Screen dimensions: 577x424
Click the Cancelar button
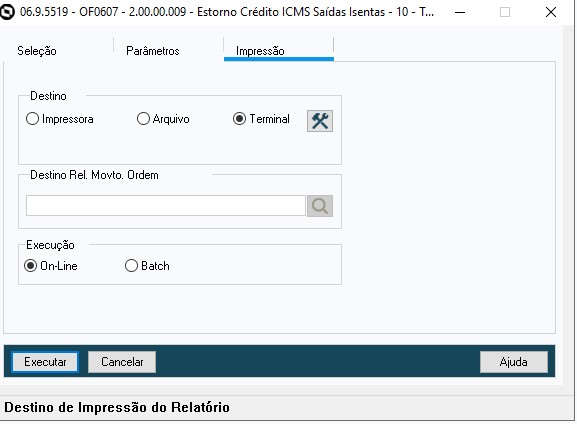pos(122,362)
